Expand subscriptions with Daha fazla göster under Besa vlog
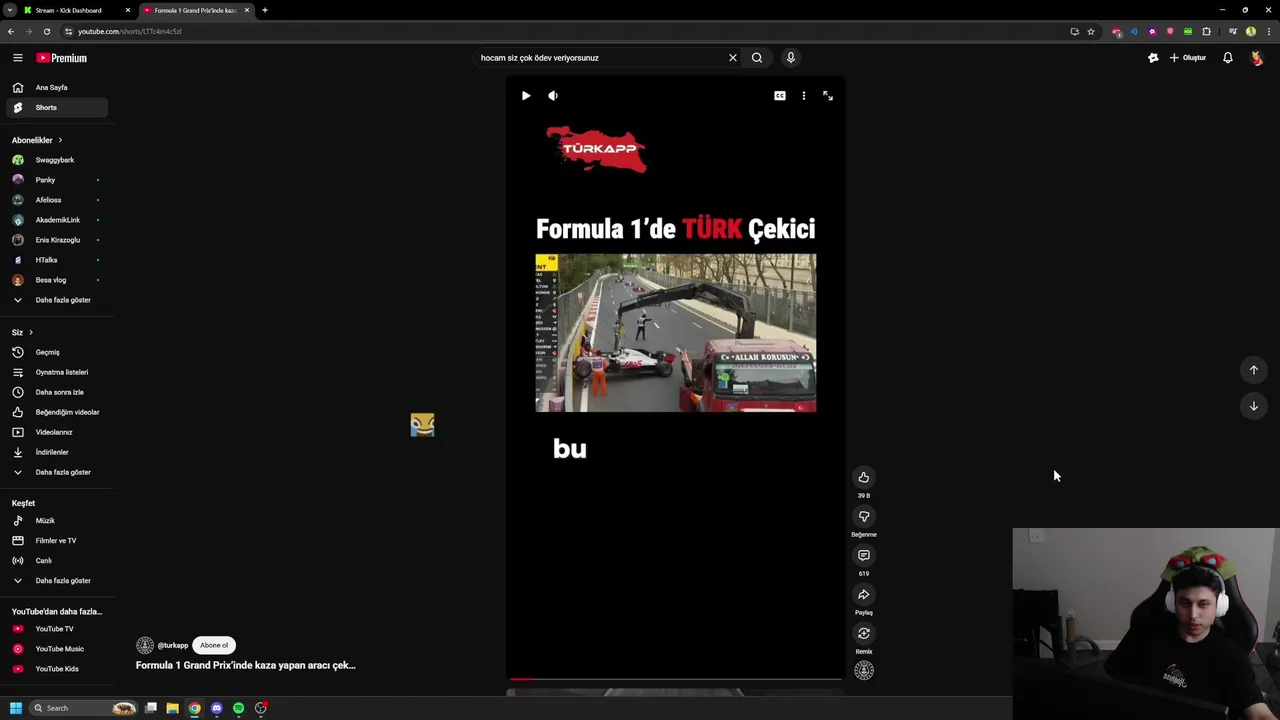Screen dimensions: 1280x720 (57, 300)
